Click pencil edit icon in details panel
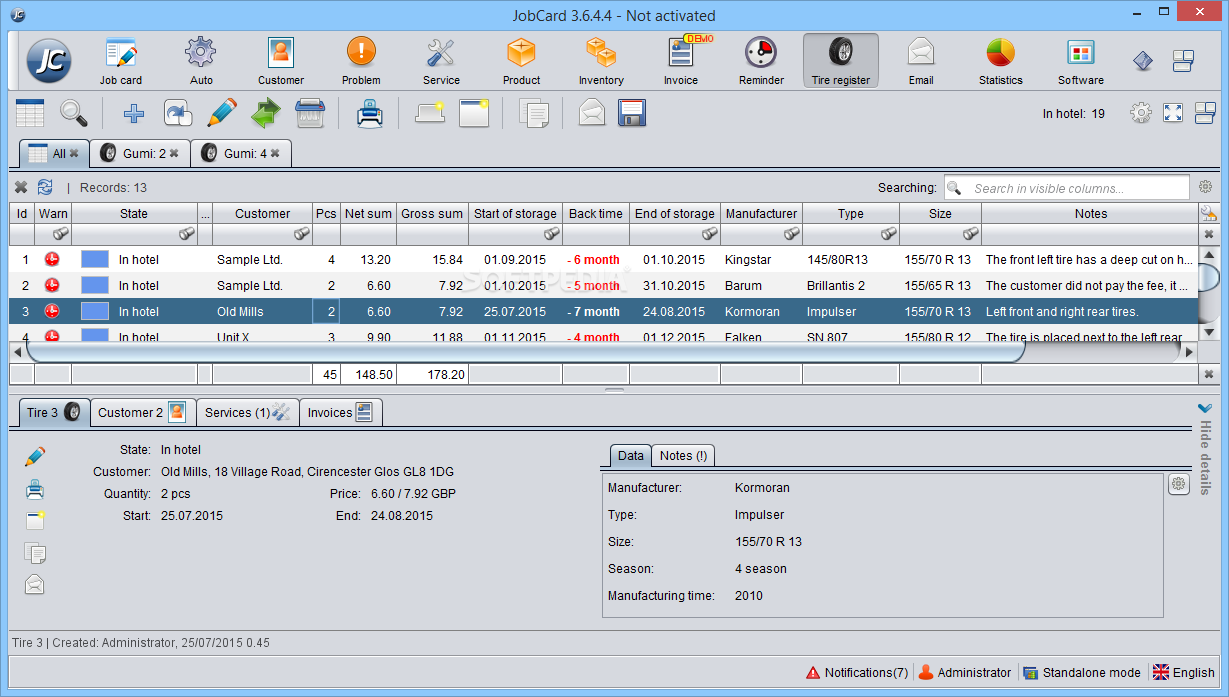1229x697 pixels. 35,457
